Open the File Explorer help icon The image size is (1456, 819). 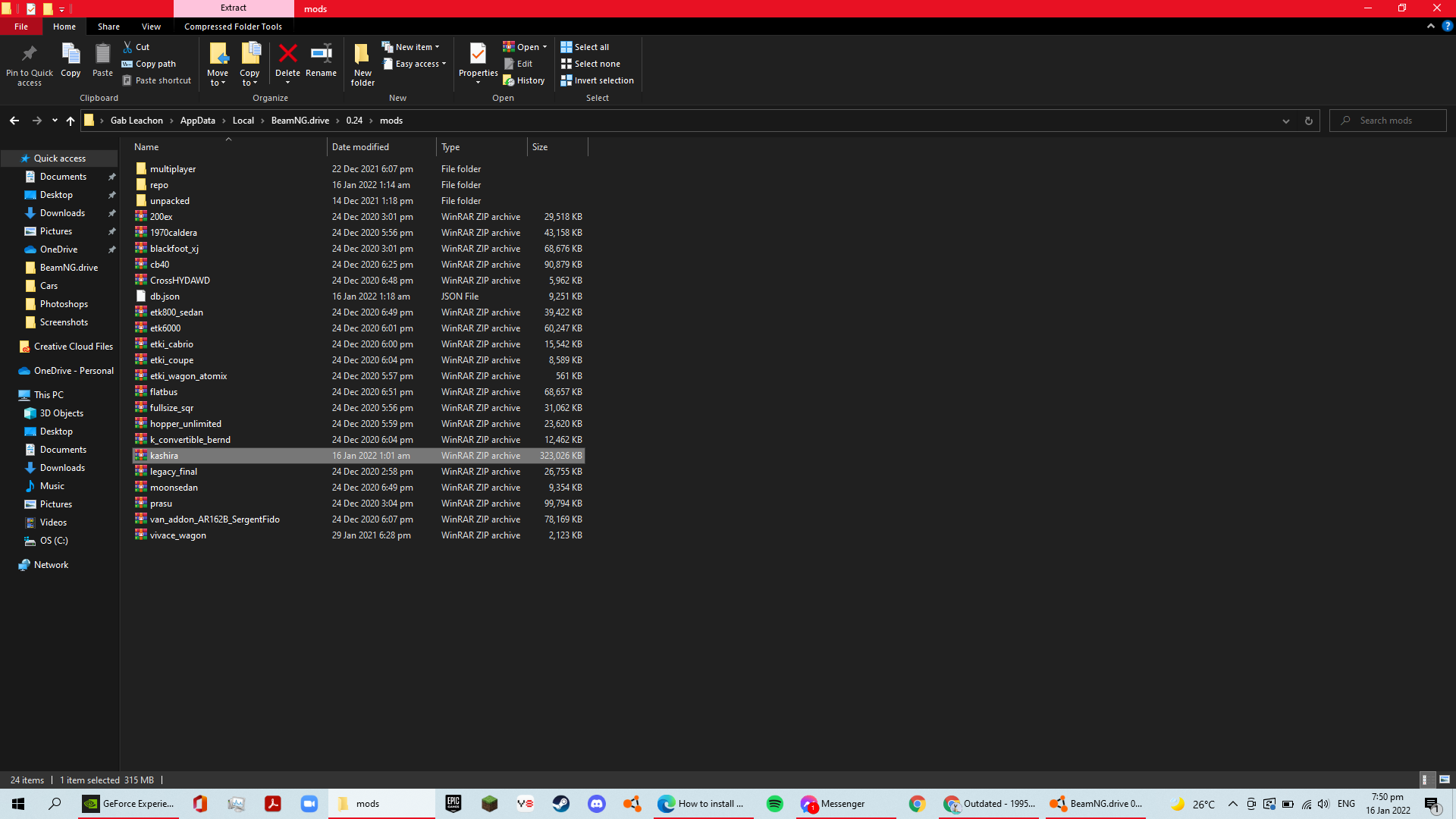click(1447, 26)
